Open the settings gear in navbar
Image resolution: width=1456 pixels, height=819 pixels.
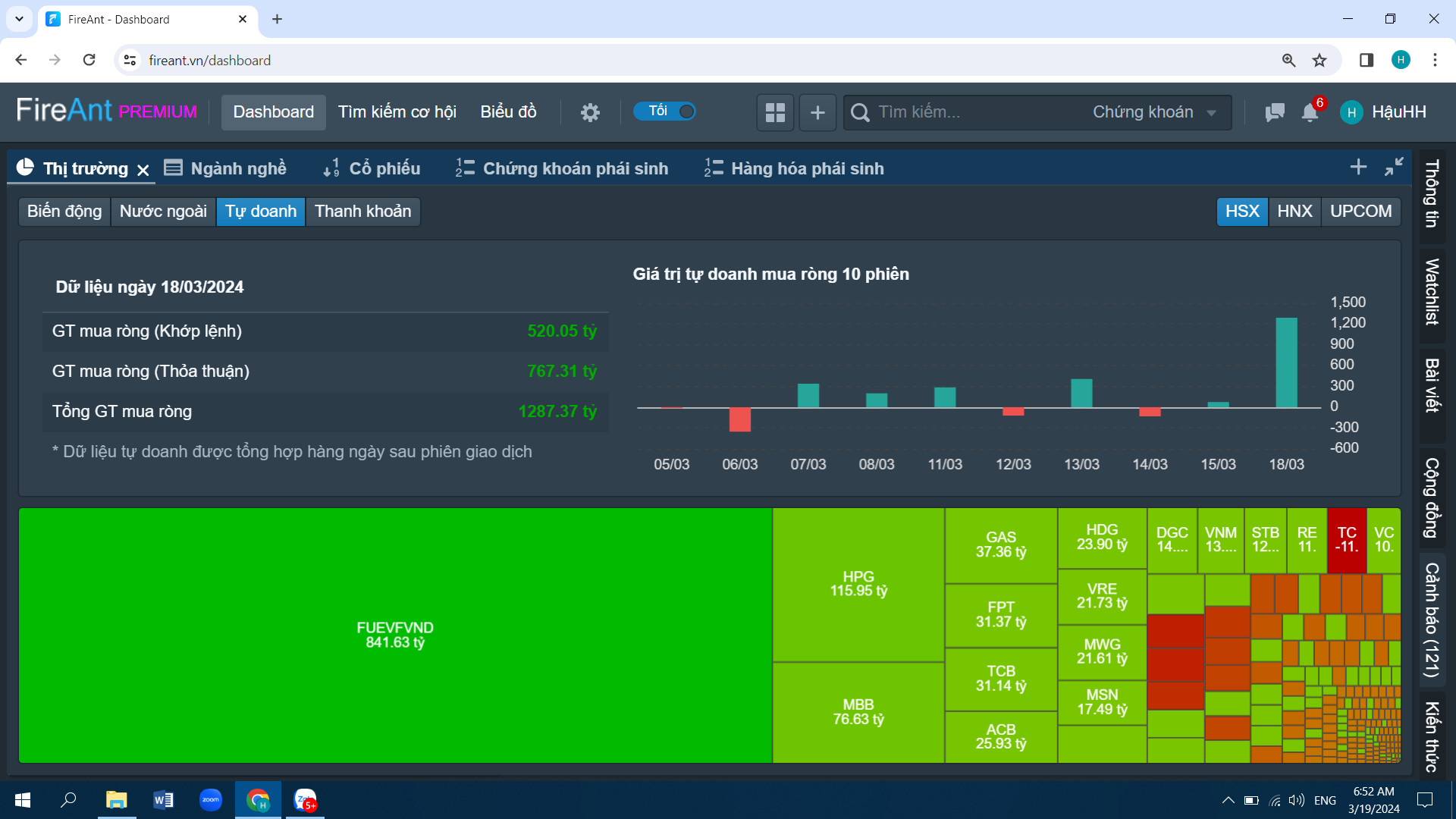590,112
